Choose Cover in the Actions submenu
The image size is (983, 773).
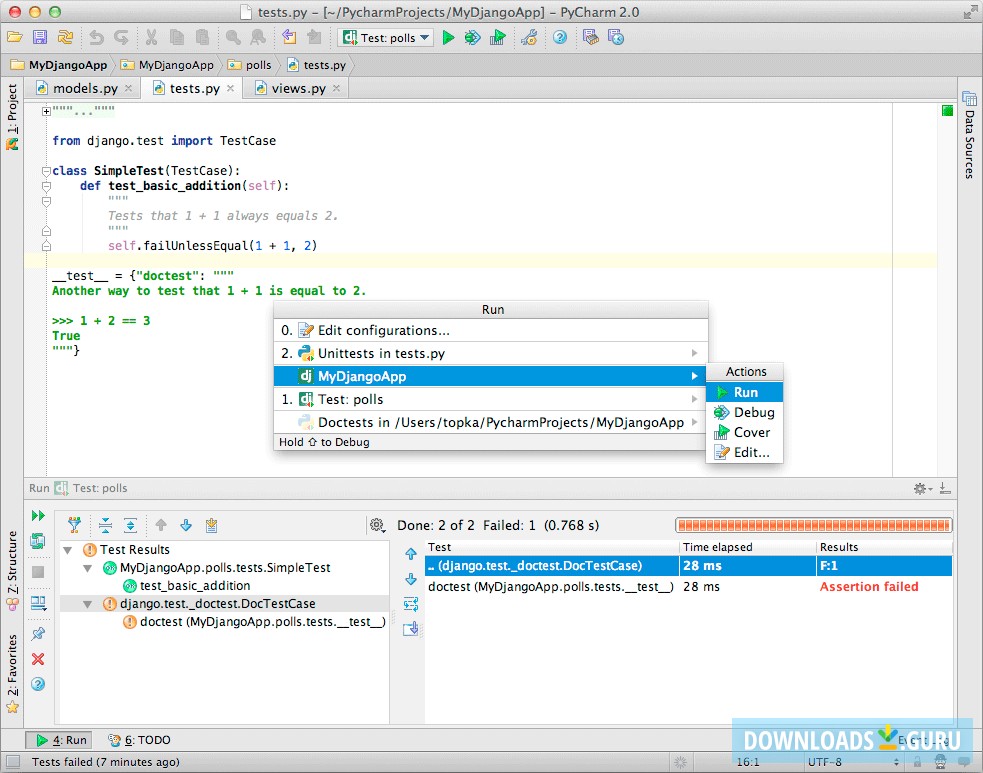[x=745, y=433]
